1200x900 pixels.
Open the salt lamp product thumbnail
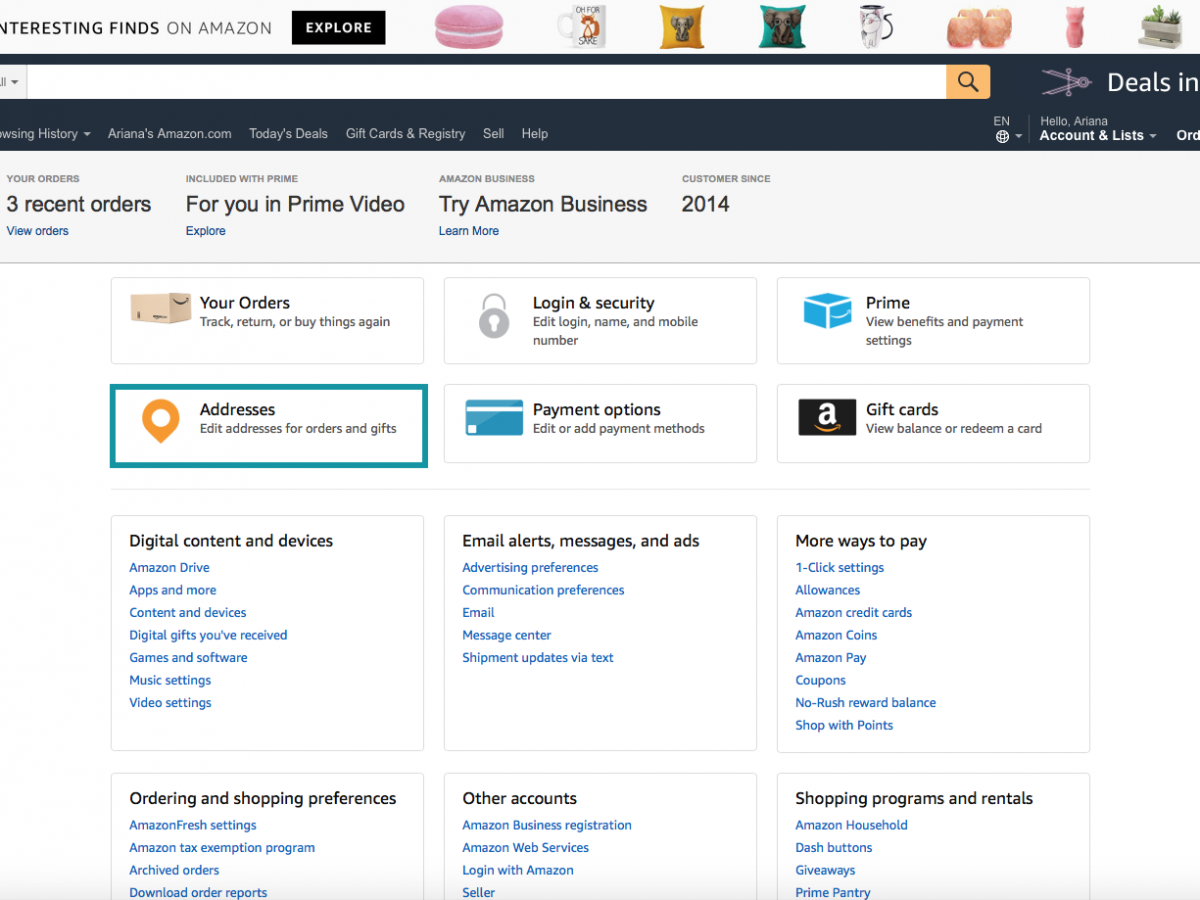point(981,27)
